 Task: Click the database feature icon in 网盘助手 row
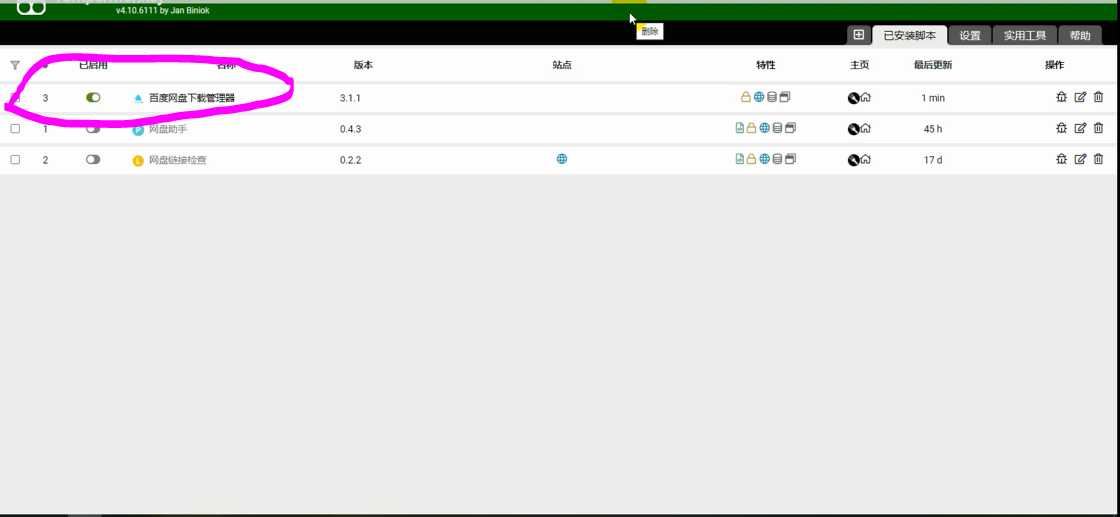point(777,129)
